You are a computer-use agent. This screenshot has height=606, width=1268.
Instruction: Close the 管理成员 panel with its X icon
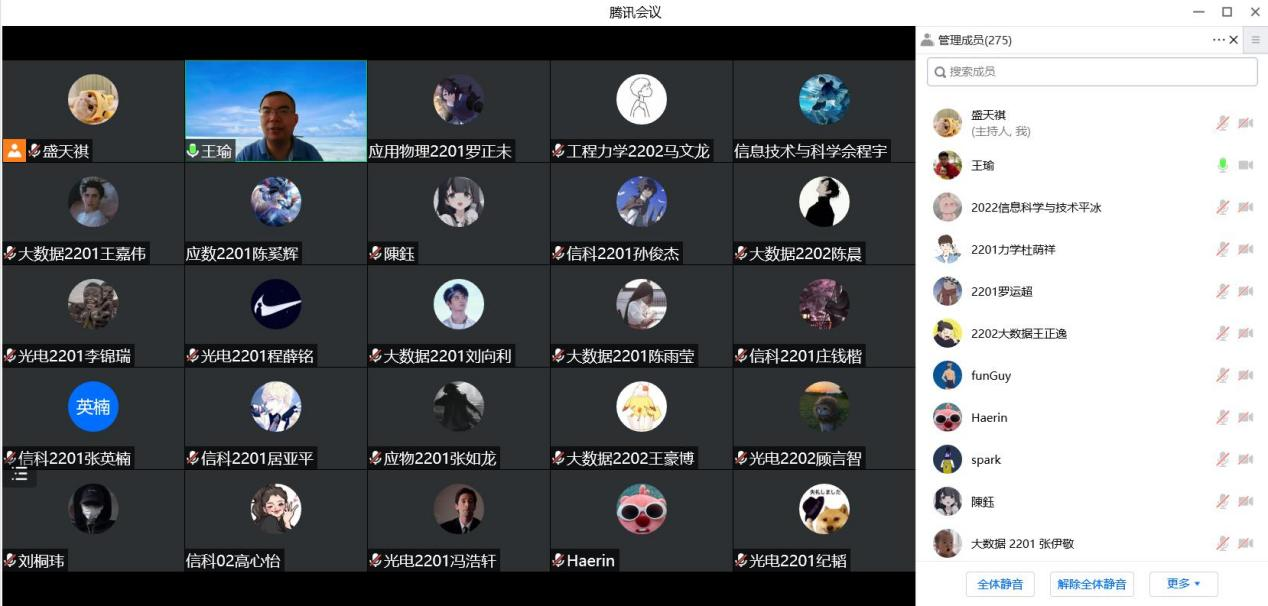point(1233,40)
